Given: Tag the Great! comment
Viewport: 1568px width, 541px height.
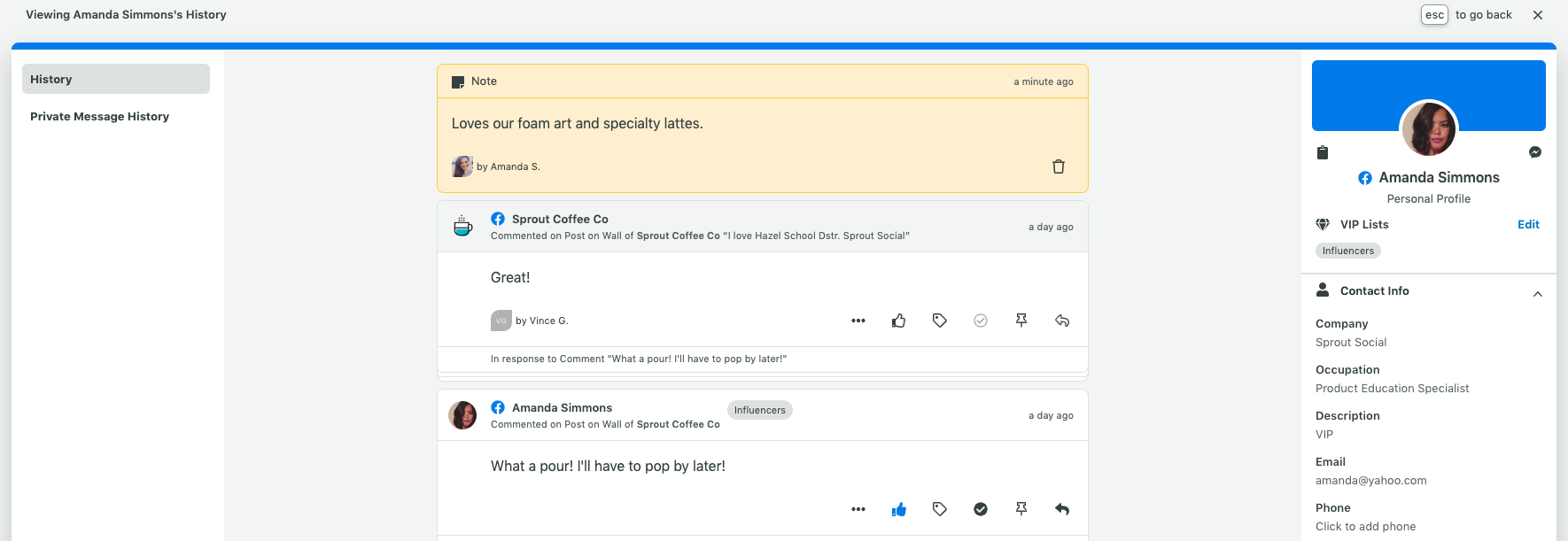Looking at the screenshot, I should pos(939,321).
